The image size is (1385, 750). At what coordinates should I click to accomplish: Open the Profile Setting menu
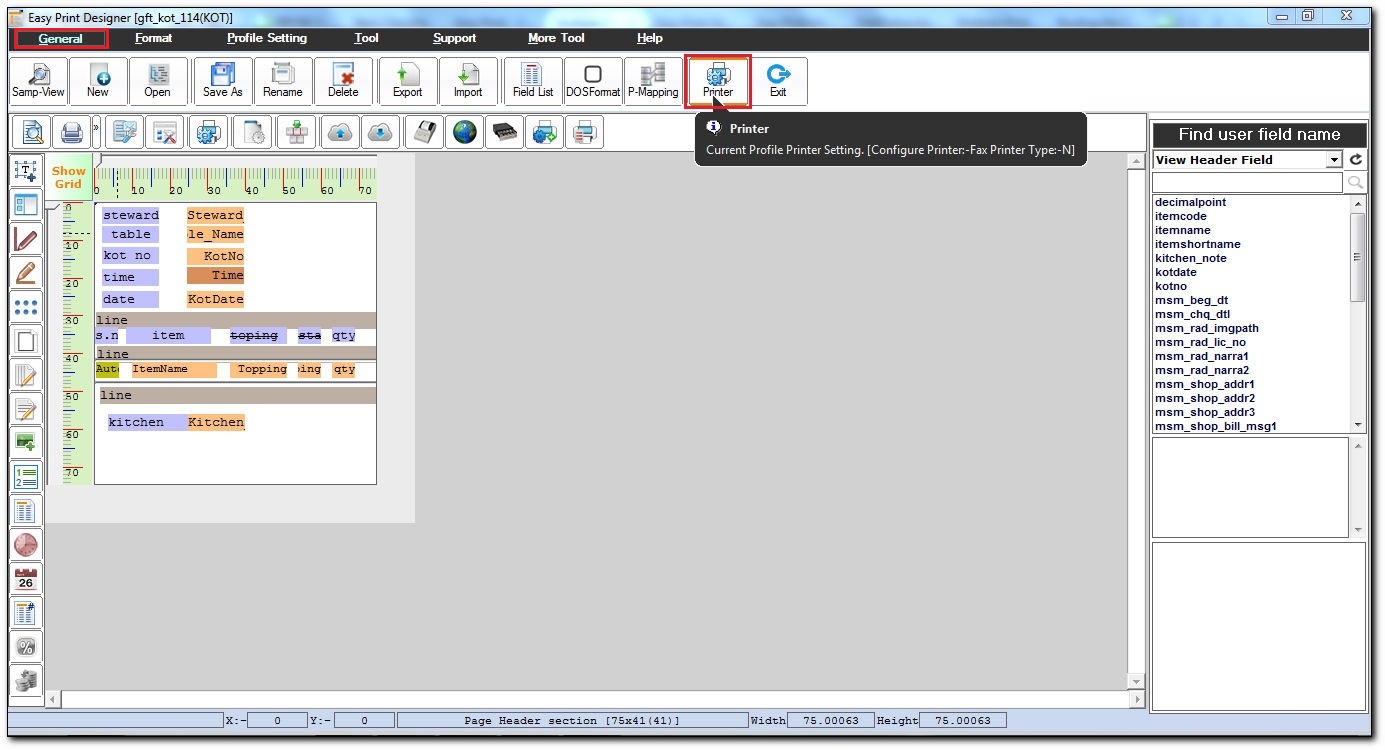point(267,39)
